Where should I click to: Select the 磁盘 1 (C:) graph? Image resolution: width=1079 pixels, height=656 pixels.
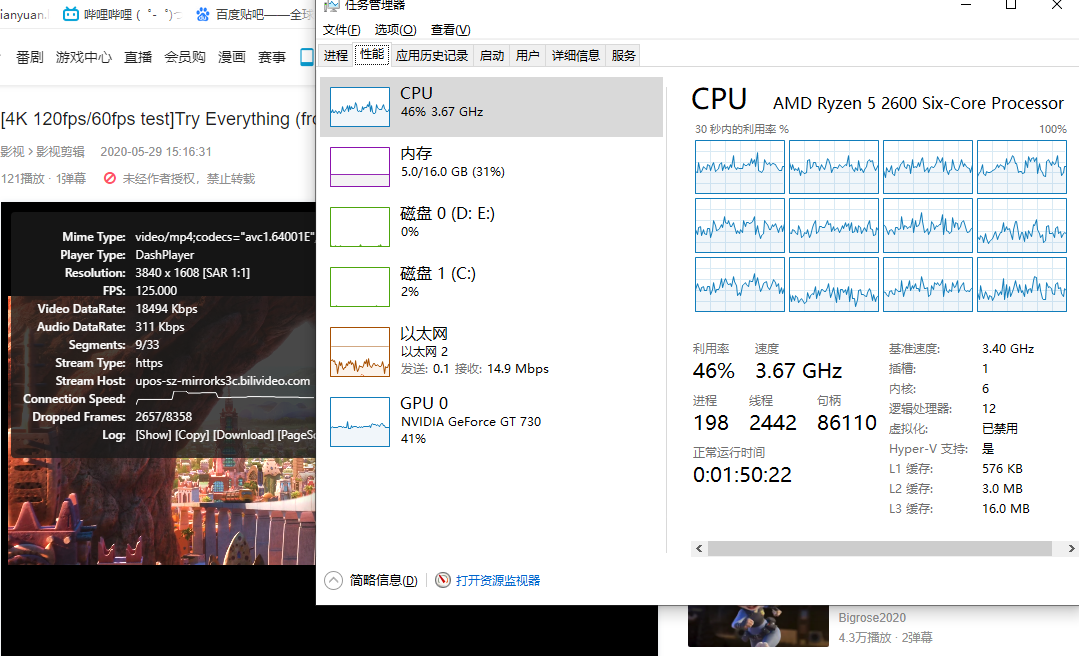coord(360,286)
